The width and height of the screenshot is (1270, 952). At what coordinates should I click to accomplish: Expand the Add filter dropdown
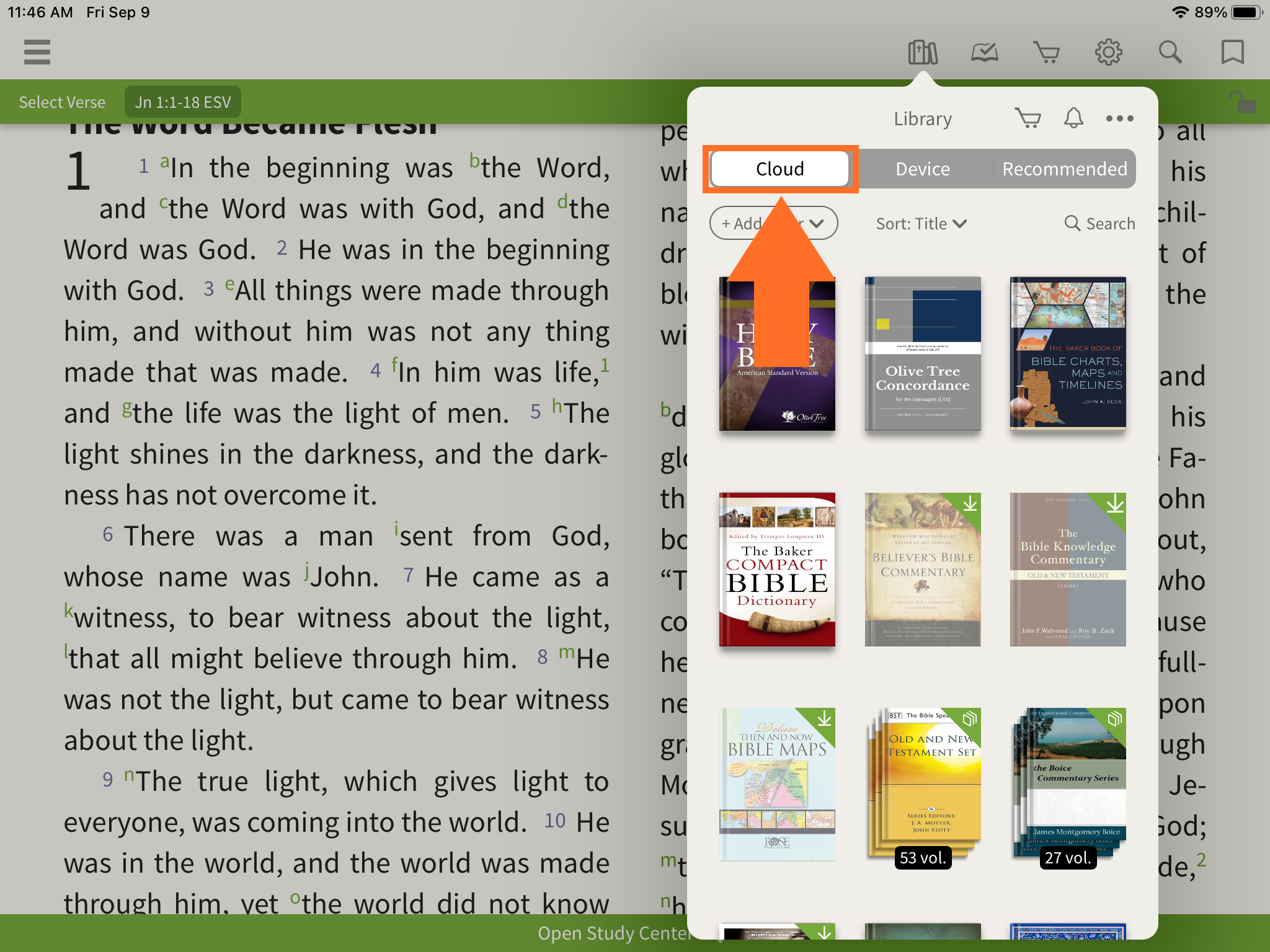pyautogui.click(x=773, y=223)
